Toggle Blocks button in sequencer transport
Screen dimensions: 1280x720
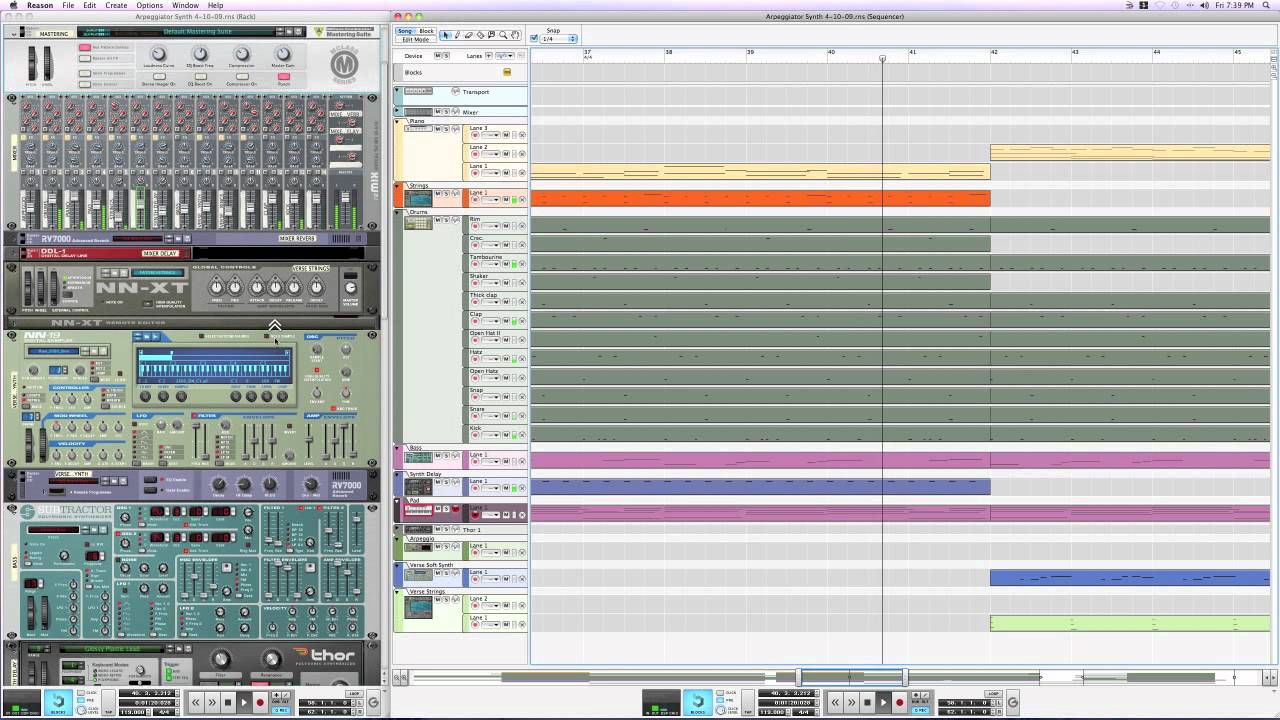pos(698,702)
